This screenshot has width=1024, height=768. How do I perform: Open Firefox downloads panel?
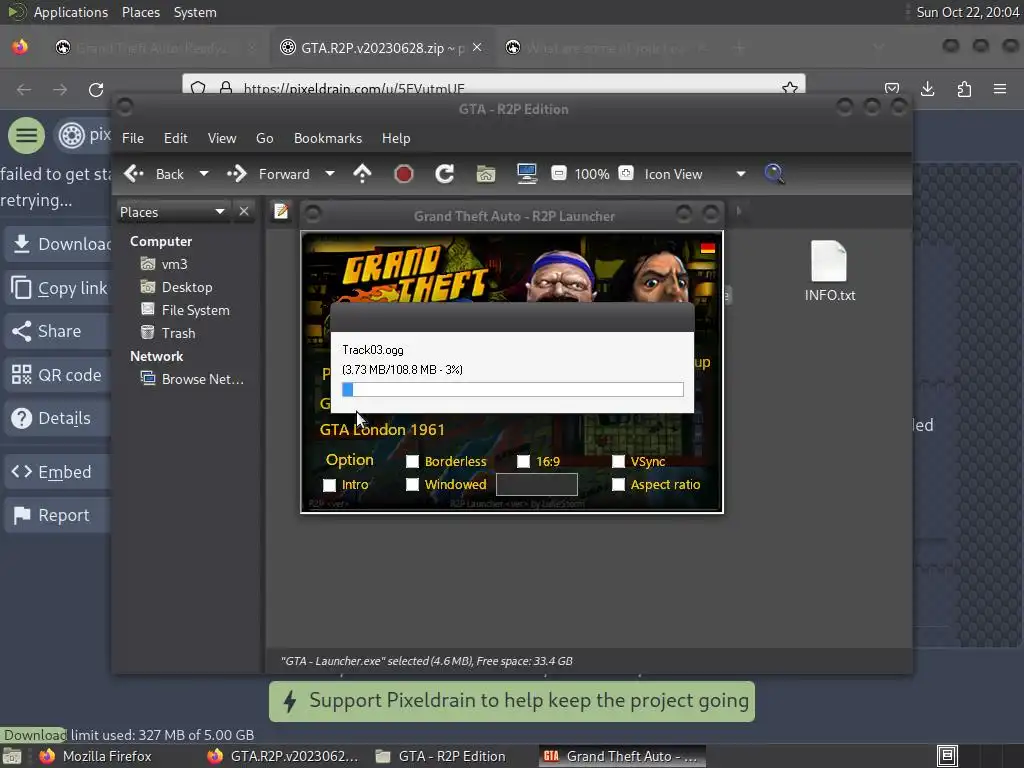927,89
